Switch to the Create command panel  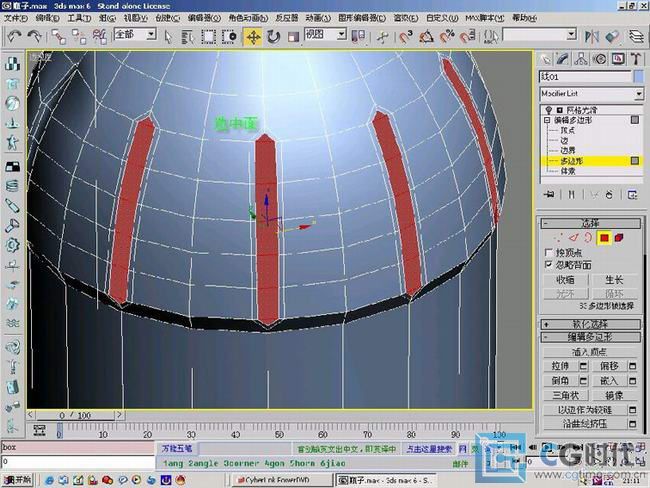coord(546,59)
